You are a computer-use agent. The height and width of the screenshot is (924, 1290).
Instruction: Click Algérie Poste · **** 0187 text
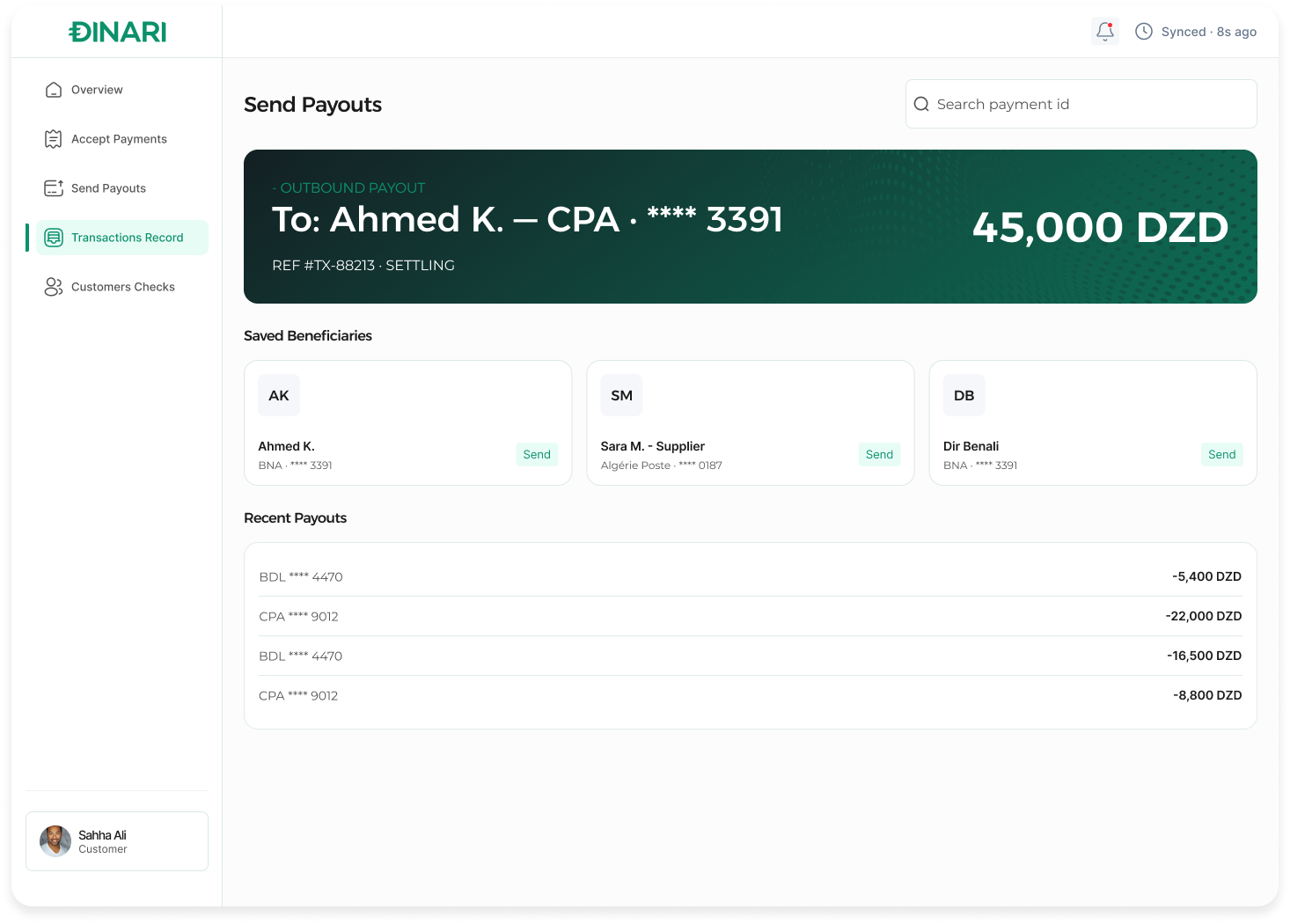[x=661, y=466]
